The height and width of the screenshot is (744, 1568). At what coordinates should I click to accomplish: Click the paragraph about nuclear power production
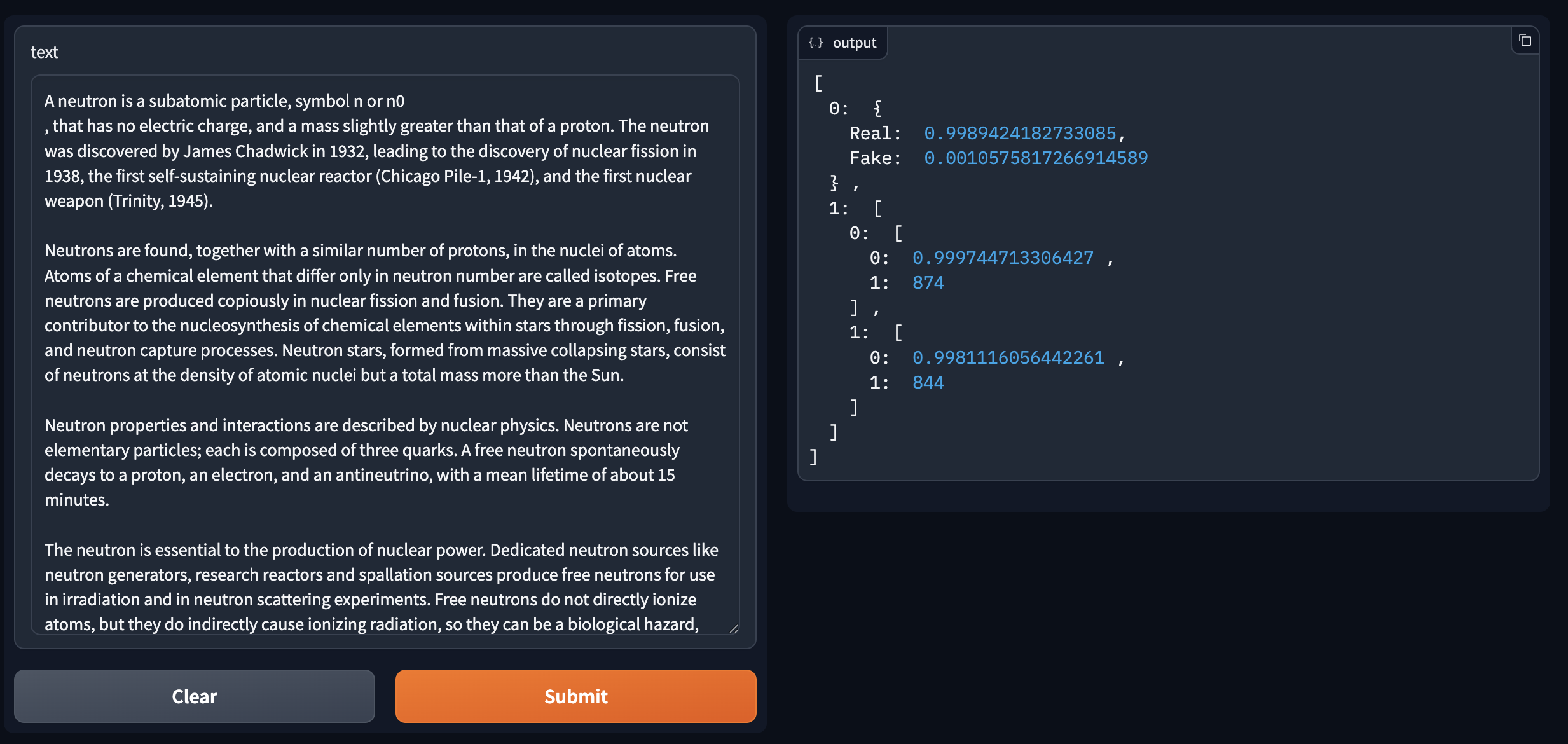(382, 587)
